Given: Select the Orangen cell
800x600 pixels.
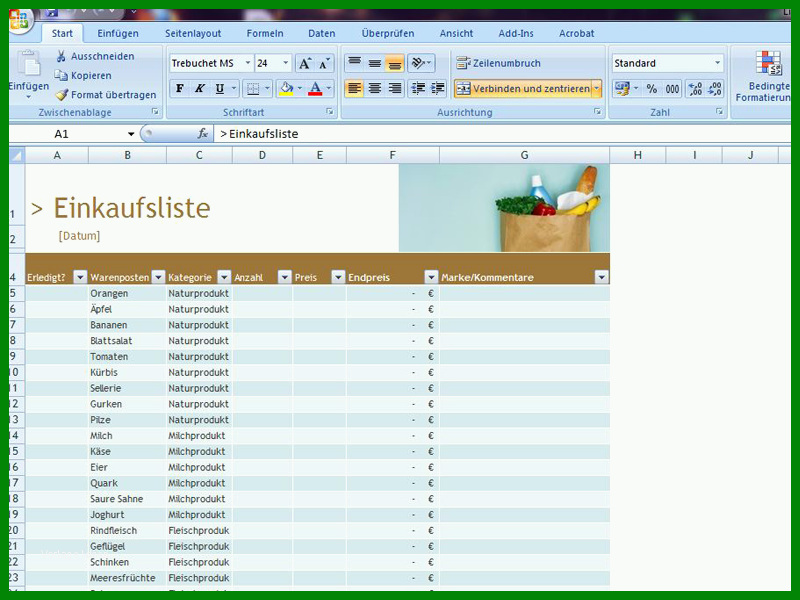Looking at the screenshot, I should [127, 293].
